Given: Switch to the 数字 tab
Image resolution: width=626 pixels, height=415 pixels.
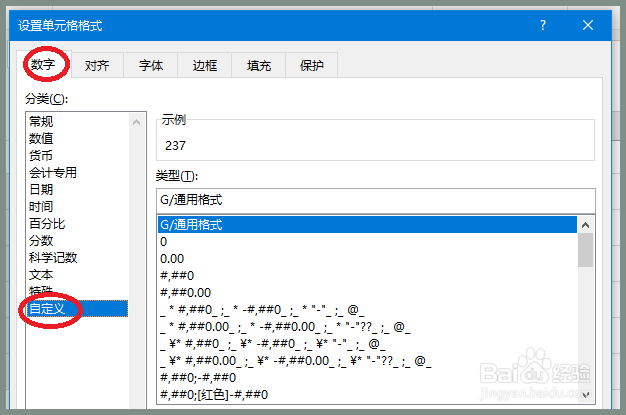Looking at the screenshot, I should 44,64.
